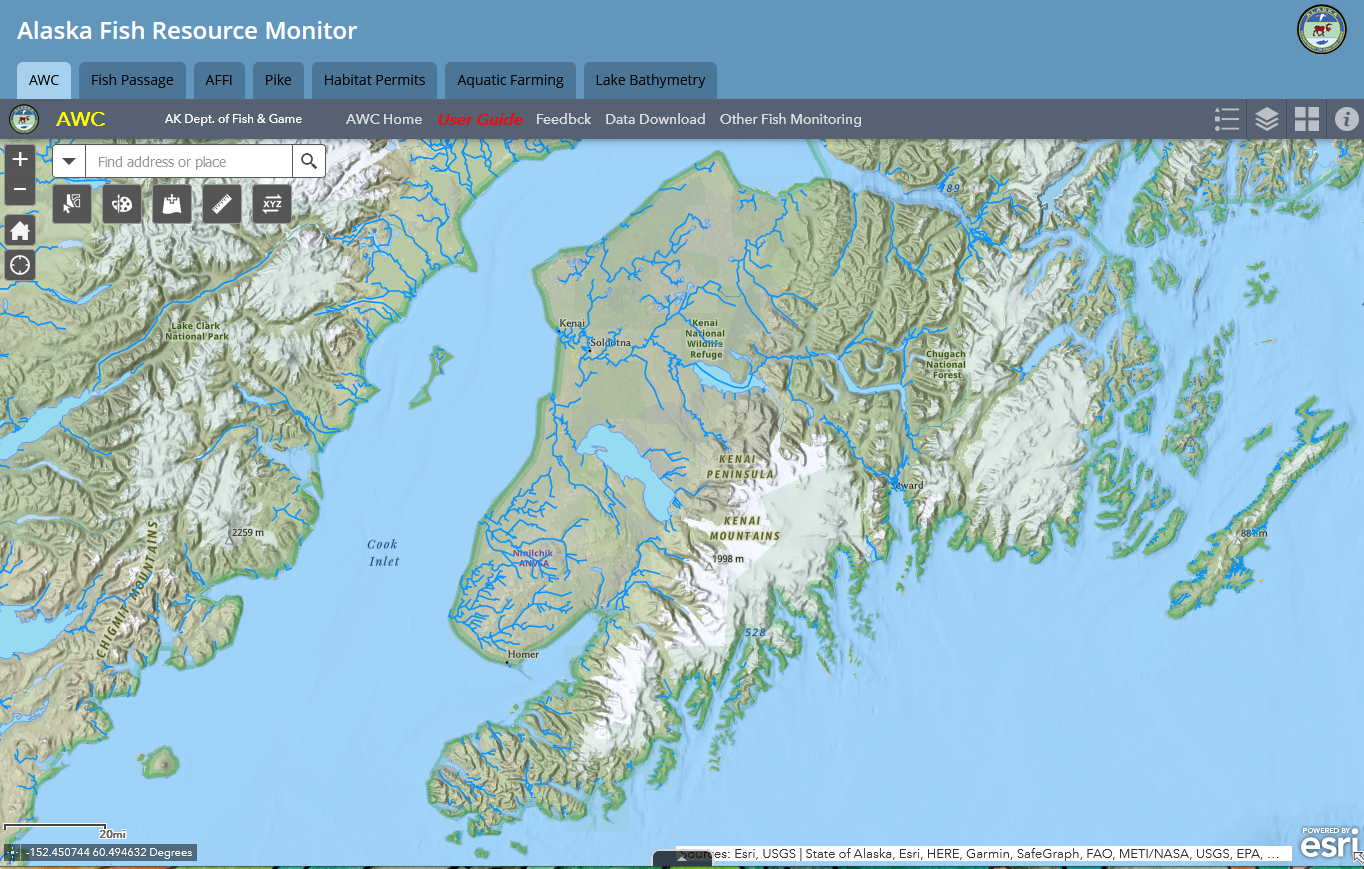Open the Add Data tool
Viewport: 1364px width, 869px height.
172,204
